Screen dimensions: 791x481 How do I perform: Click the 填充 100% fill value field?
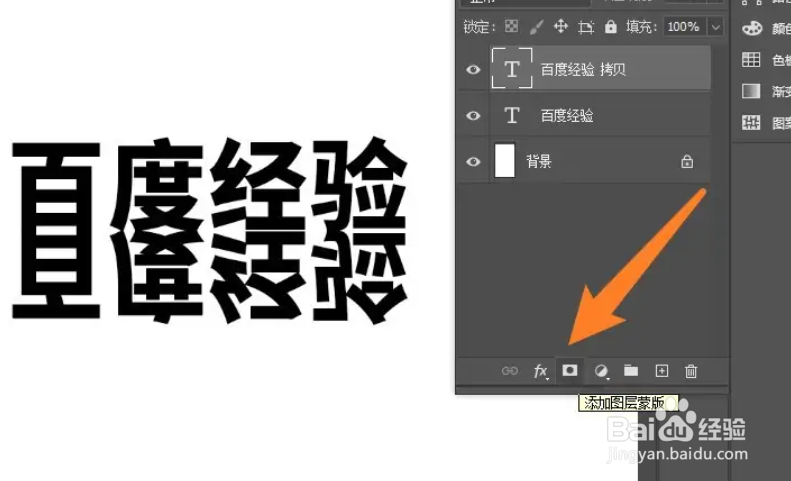click(686, 27)
